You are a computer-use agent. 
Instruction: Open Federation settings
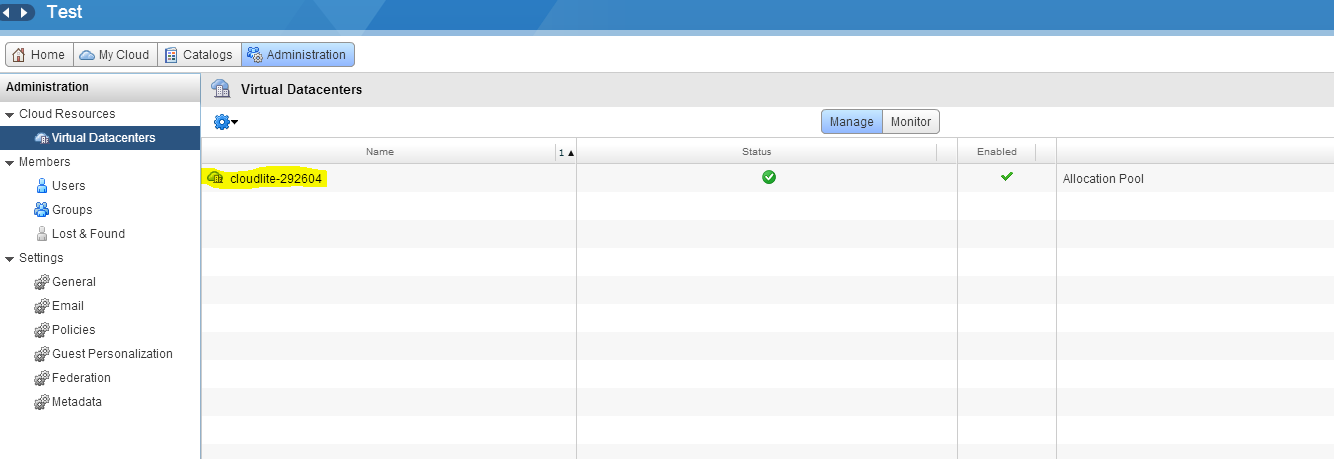pyautogui.click(x=81, y=378)
